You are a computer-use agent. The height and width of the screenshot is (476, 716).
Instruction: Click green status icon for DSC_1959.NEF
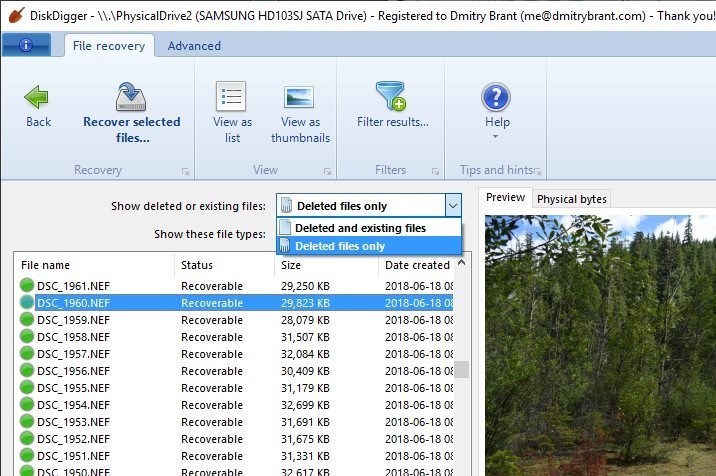27,319
